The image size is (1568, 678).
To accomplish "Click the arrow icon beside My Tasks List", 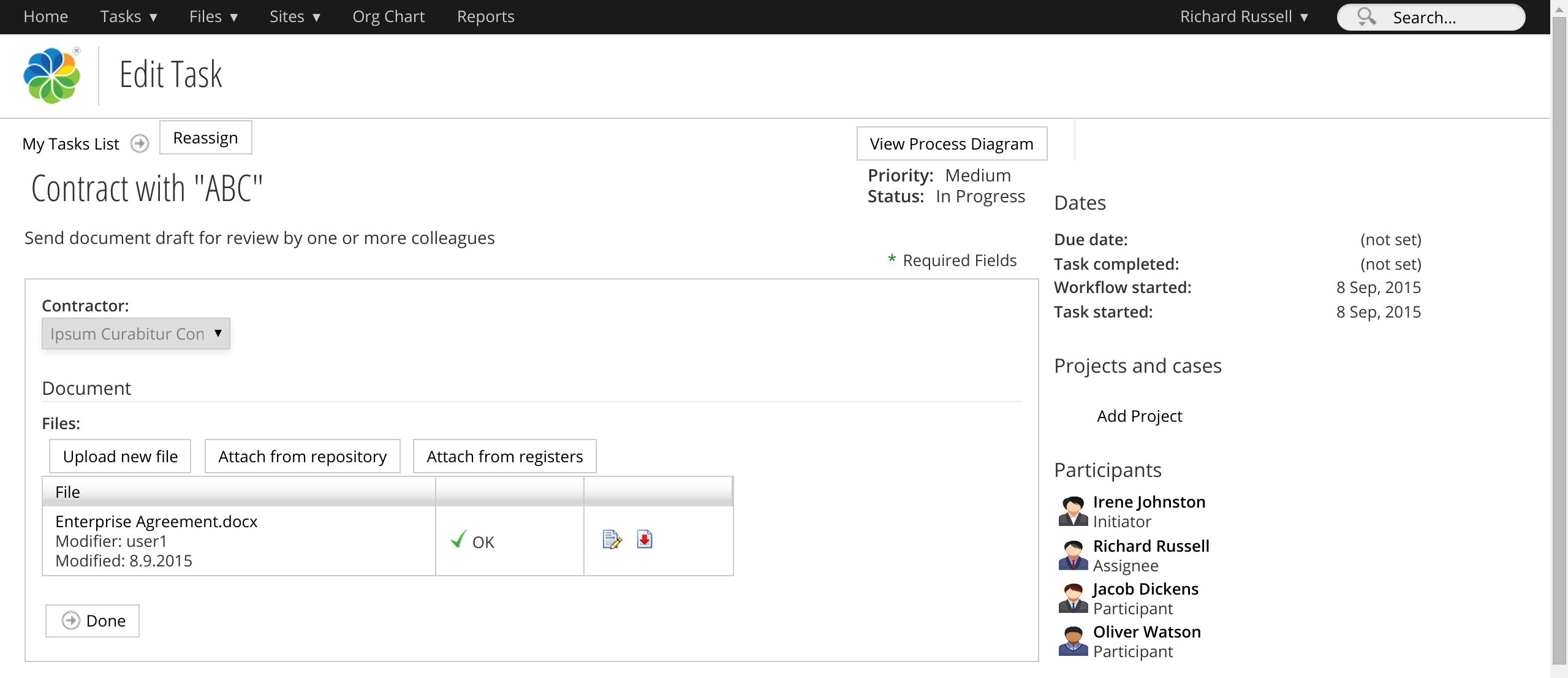I will tap(140, 143).
